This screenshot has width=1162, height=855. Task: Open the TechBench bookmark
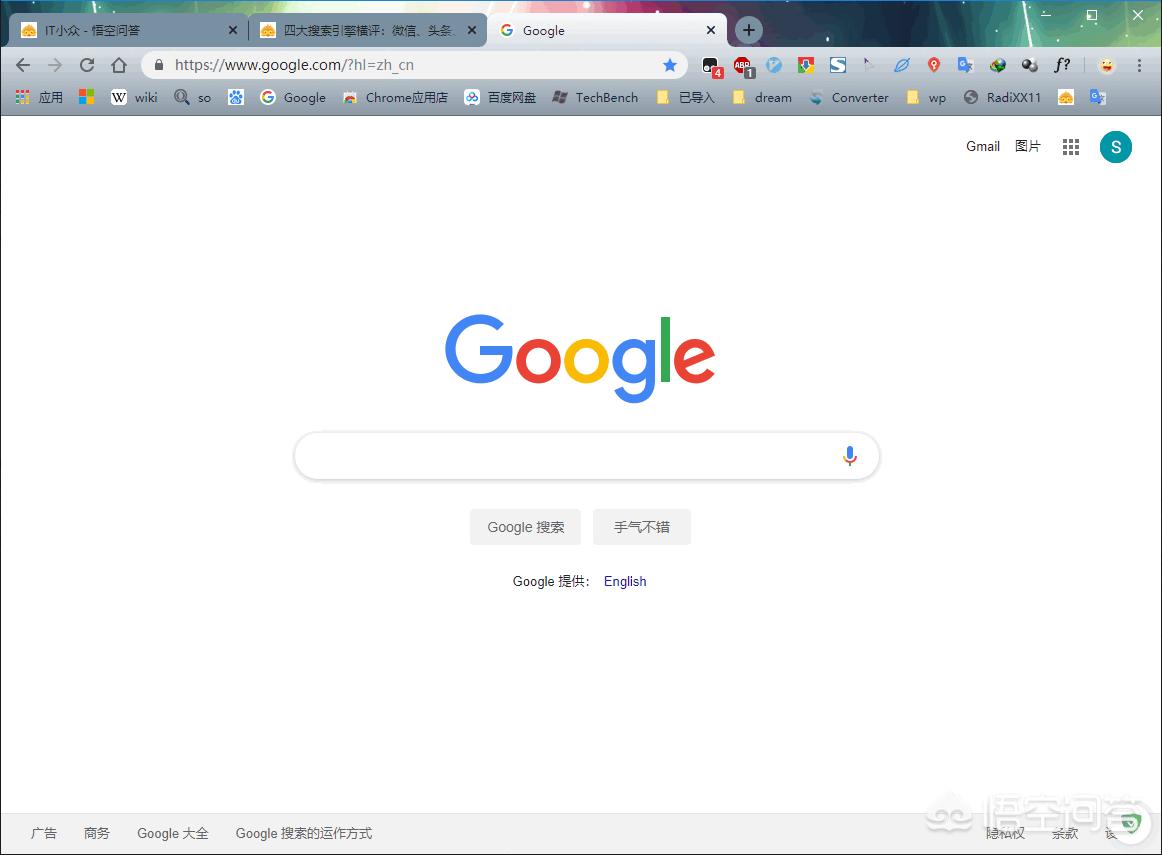[x=595, y=97]
